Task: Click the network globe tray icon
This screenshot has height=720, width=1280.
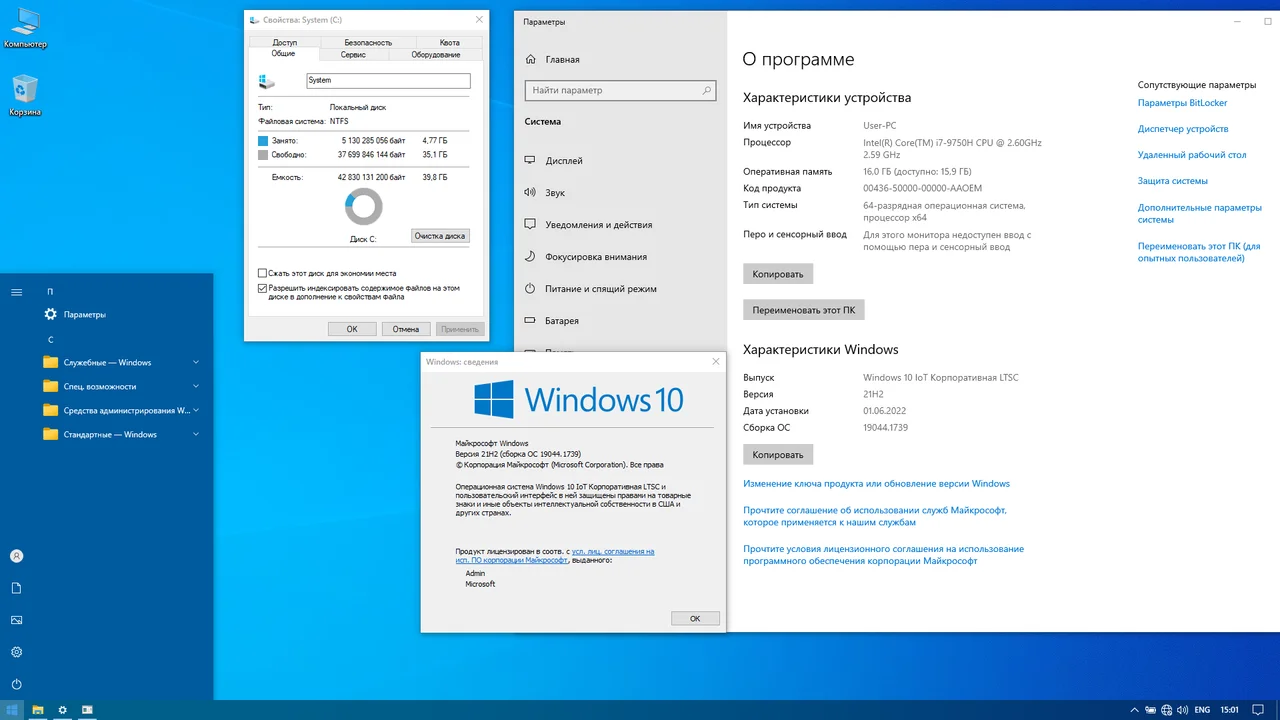Action: [x=1167, y=710]
